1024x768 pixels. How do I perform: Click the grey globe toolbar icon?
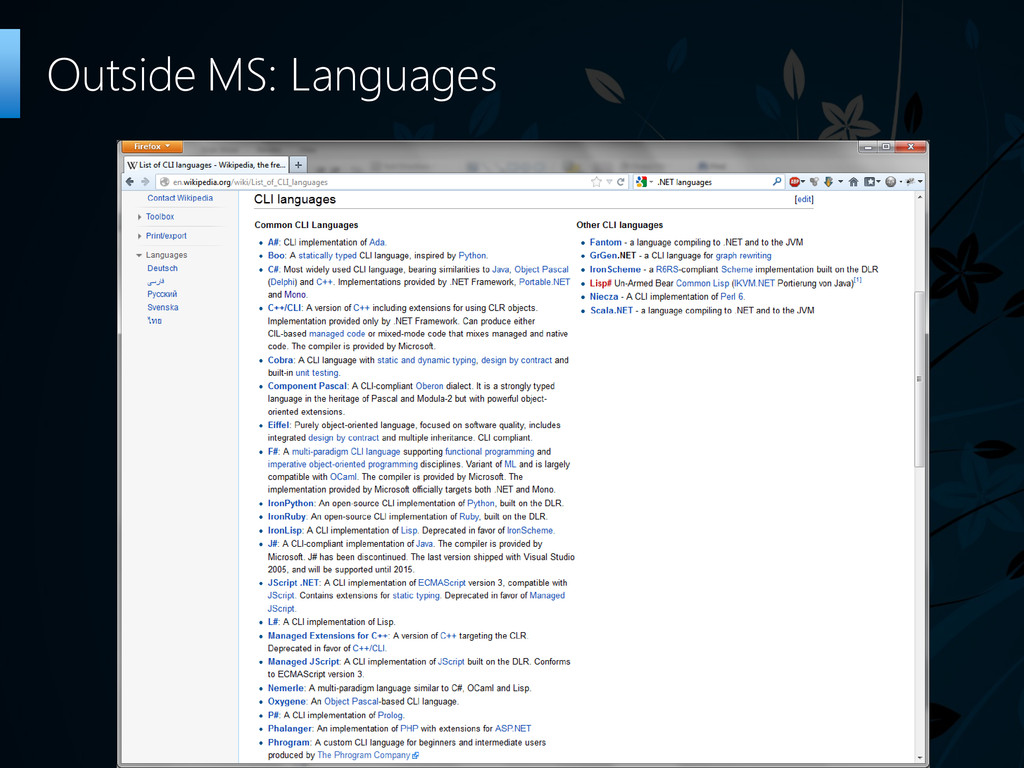890,182
